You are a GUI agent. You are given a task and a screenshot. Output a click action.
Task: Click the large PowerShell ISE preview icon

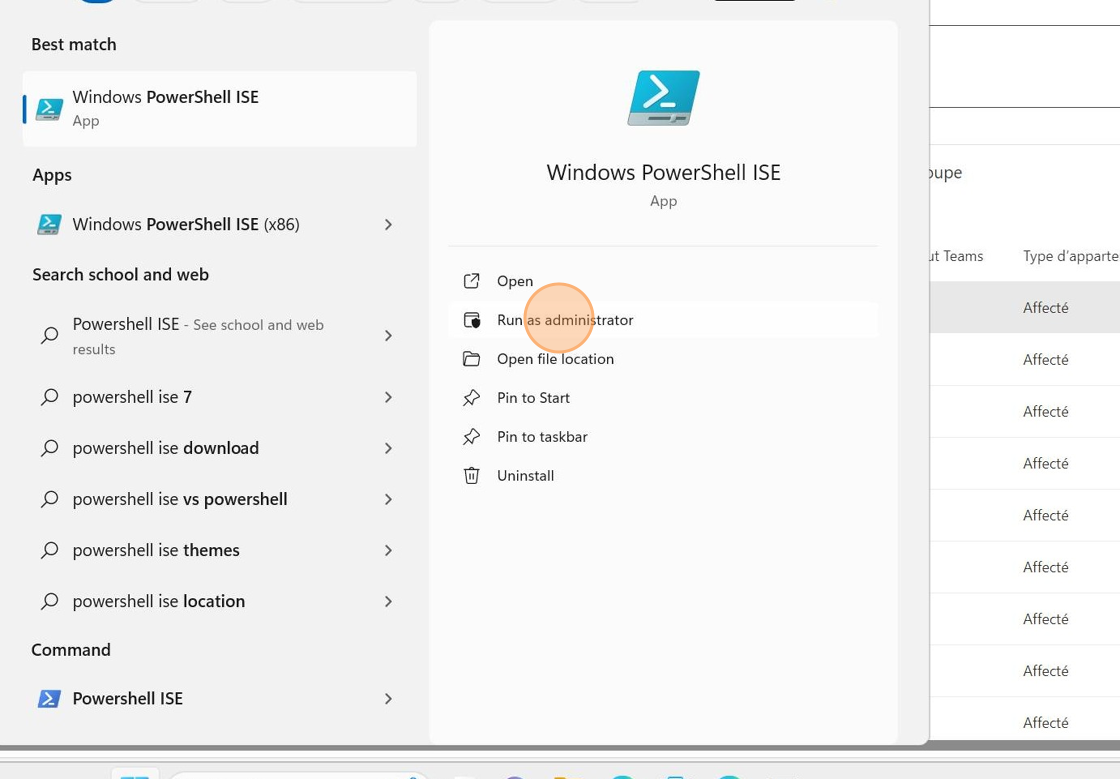(x=664, y=98)
